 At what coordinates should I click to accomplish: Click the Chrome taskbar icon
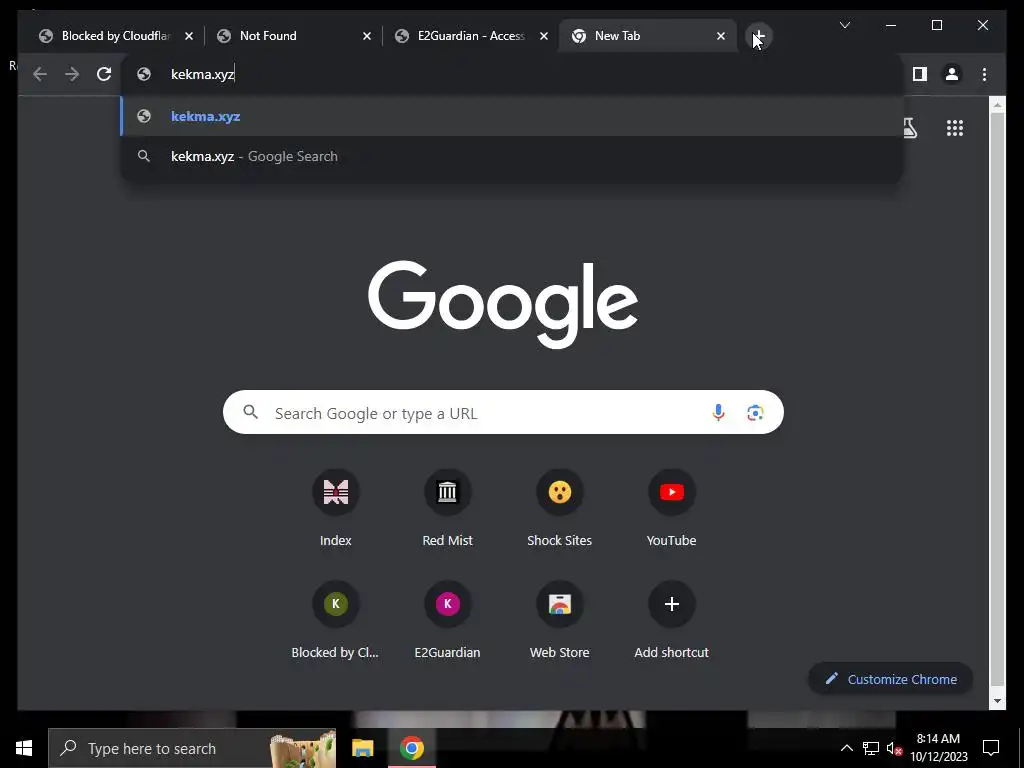[411, 748]
